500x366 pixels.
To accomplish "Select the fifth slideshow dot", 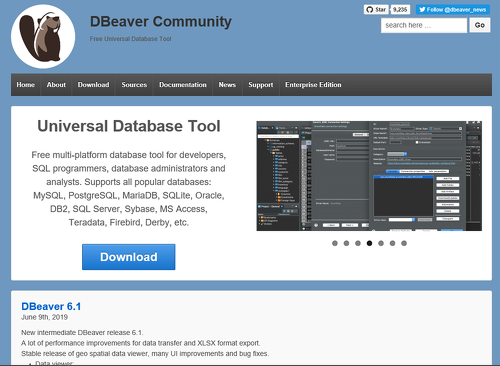I will click(381, 243).
